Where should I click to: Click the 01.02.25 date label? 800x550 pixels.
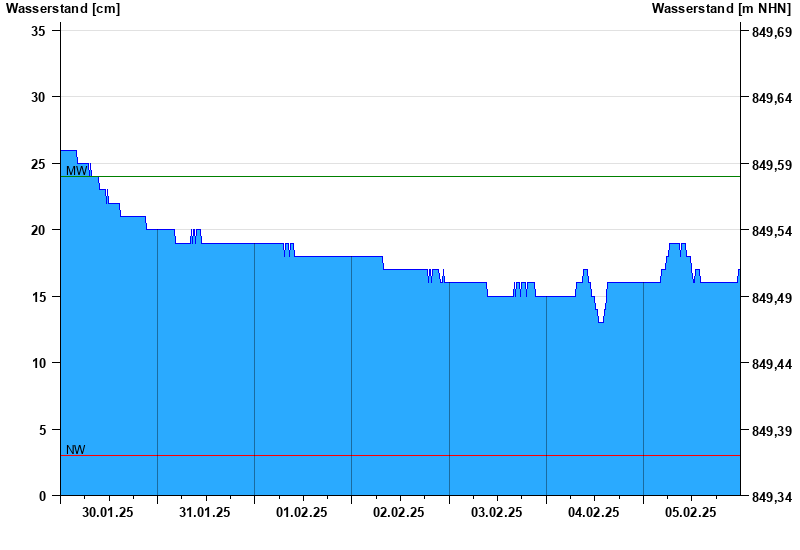point(302,512)
